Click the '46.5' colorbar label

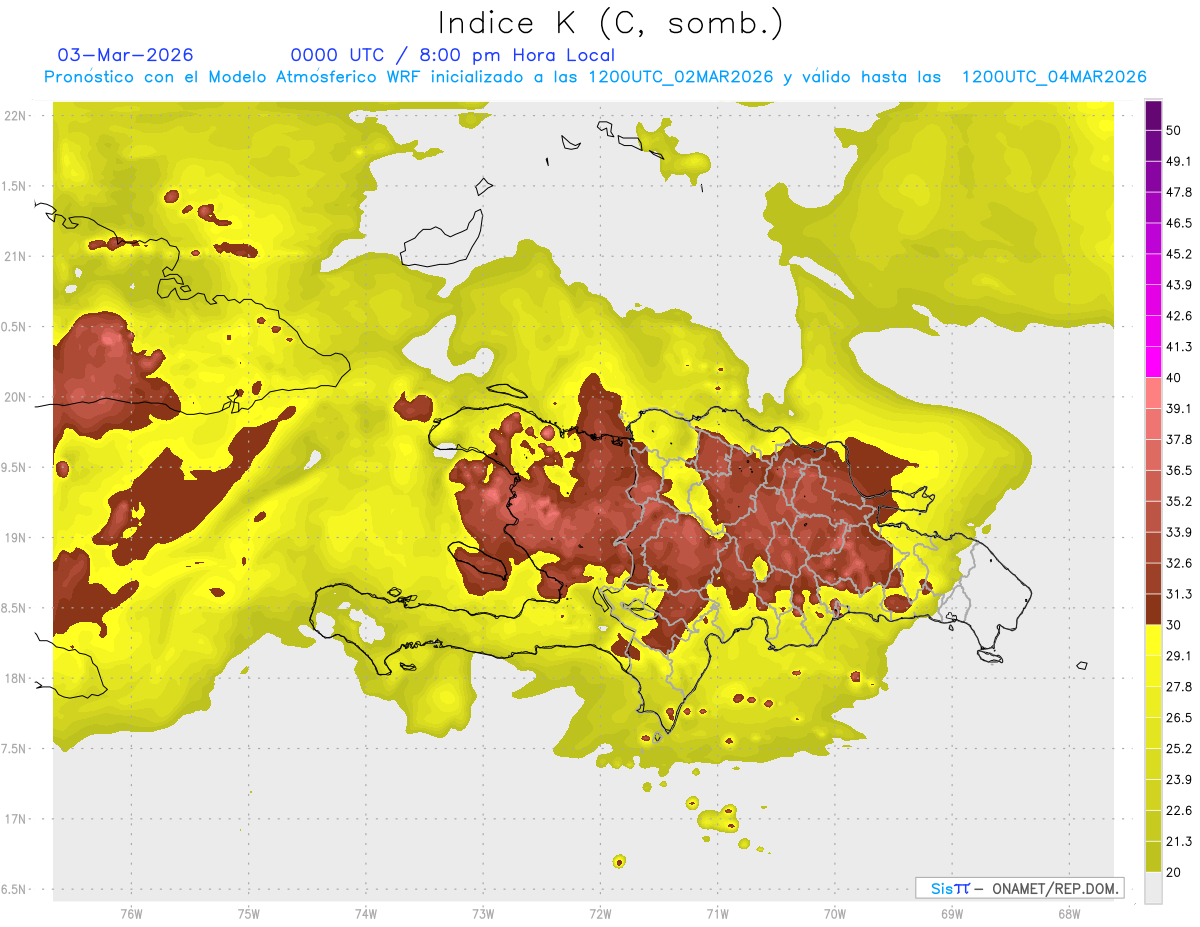pyautogui.click(x=1179, y=223)
